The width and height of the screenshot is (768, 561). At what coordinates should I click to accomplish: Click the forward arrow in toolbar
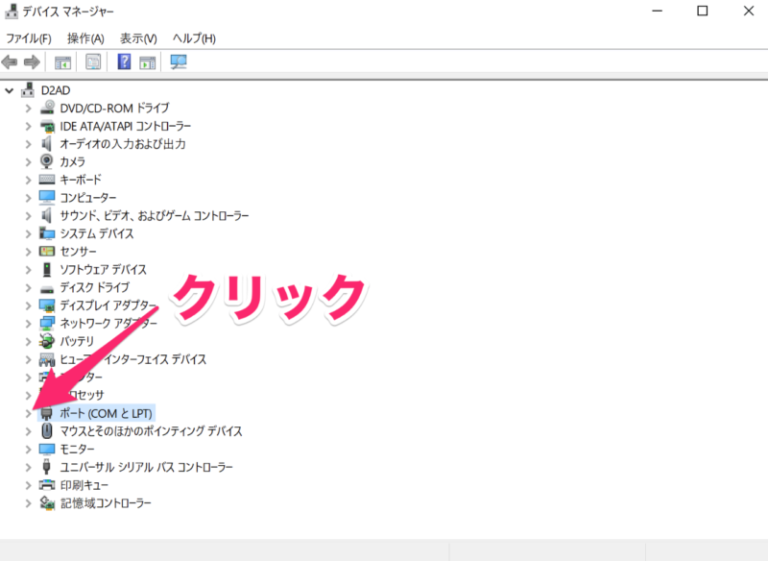[31, 62]
